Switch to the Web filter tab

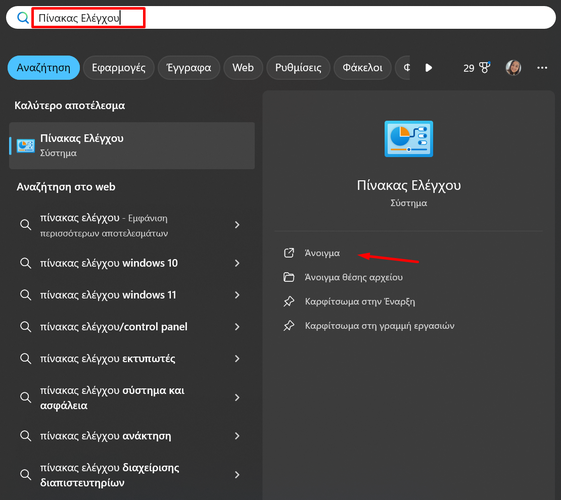(x=243, y=68)
